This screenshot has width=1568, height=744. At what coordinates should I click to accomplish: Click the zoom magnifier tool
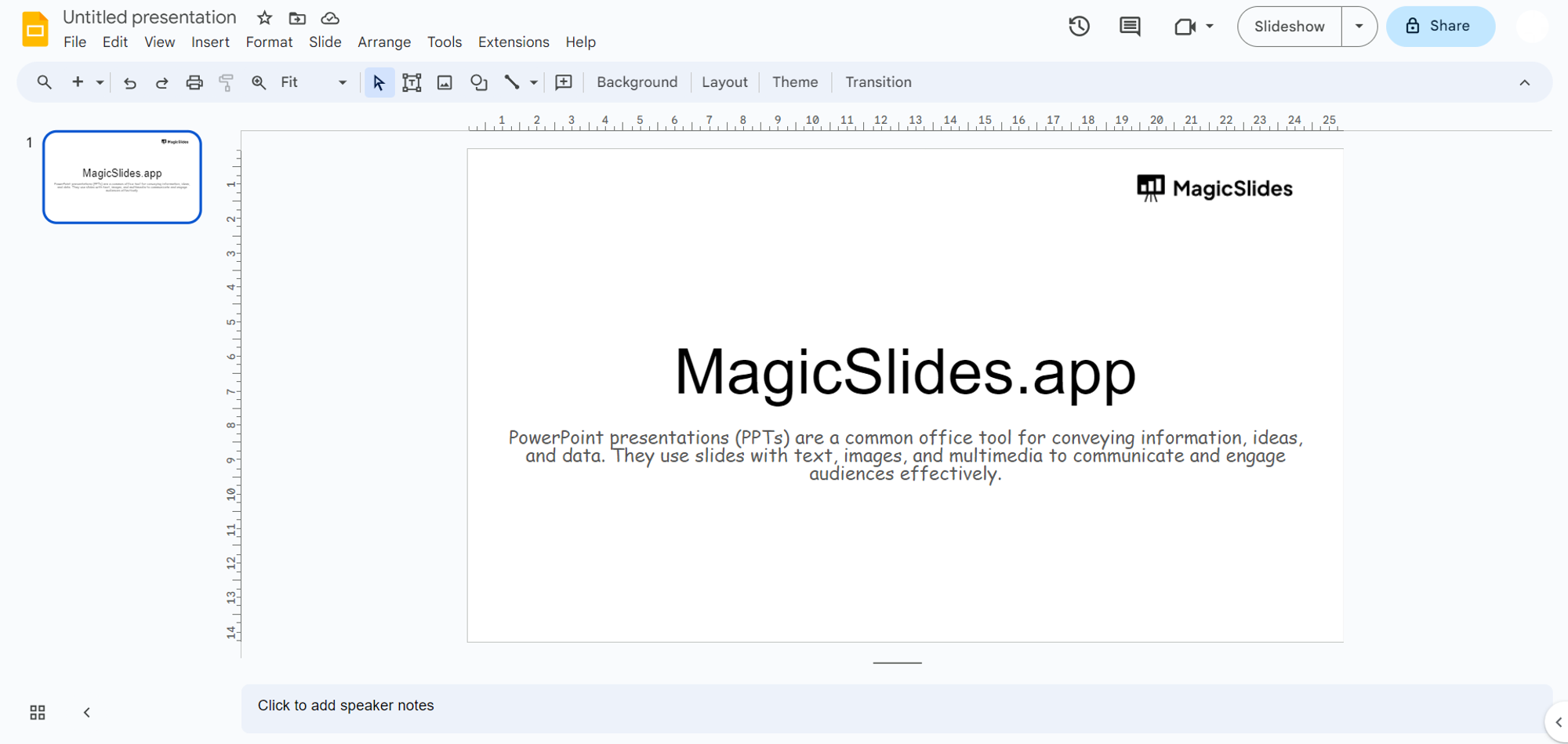[x=258, y=82]
